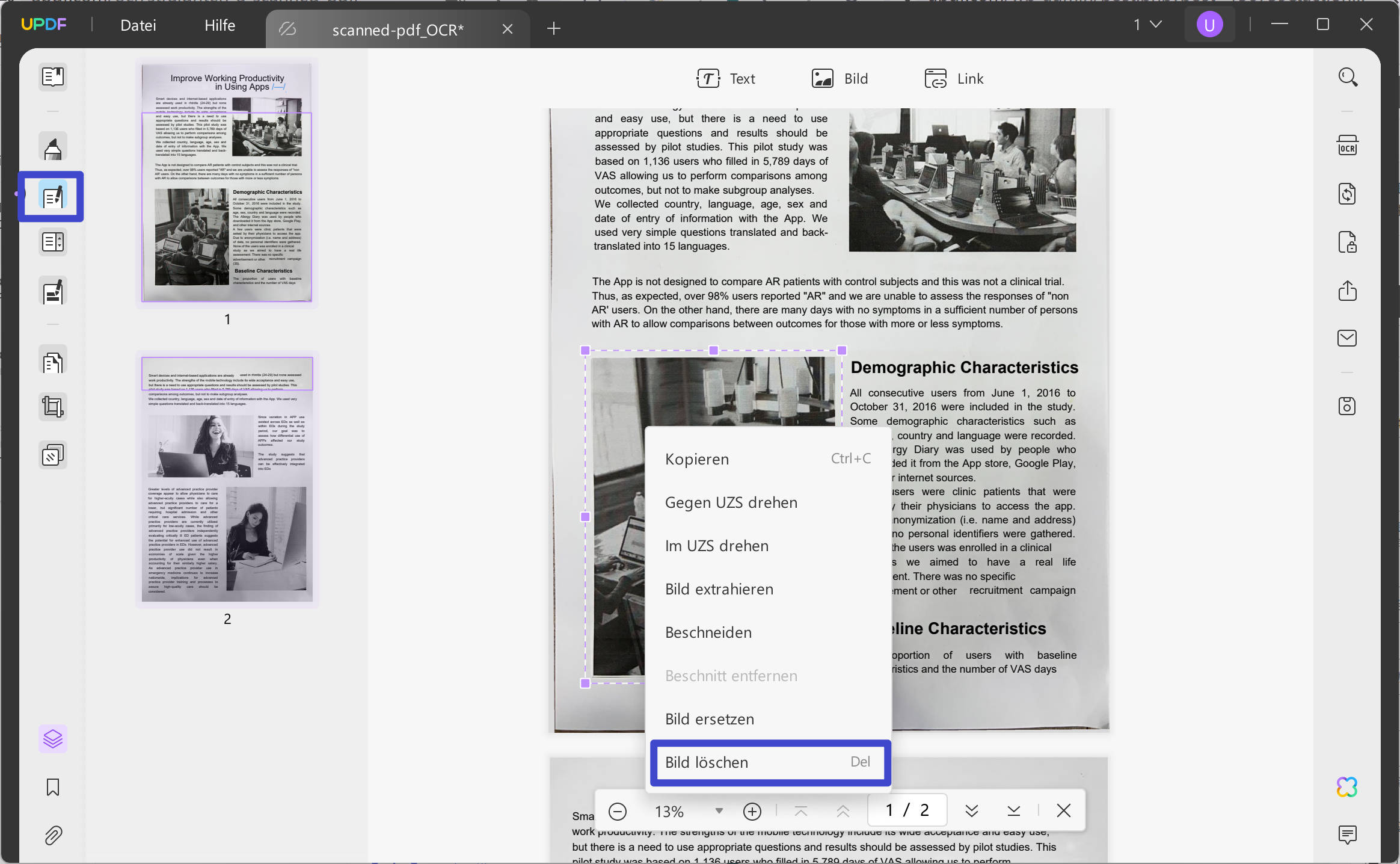Select the Crop pages tool

[x=53, y=407]
